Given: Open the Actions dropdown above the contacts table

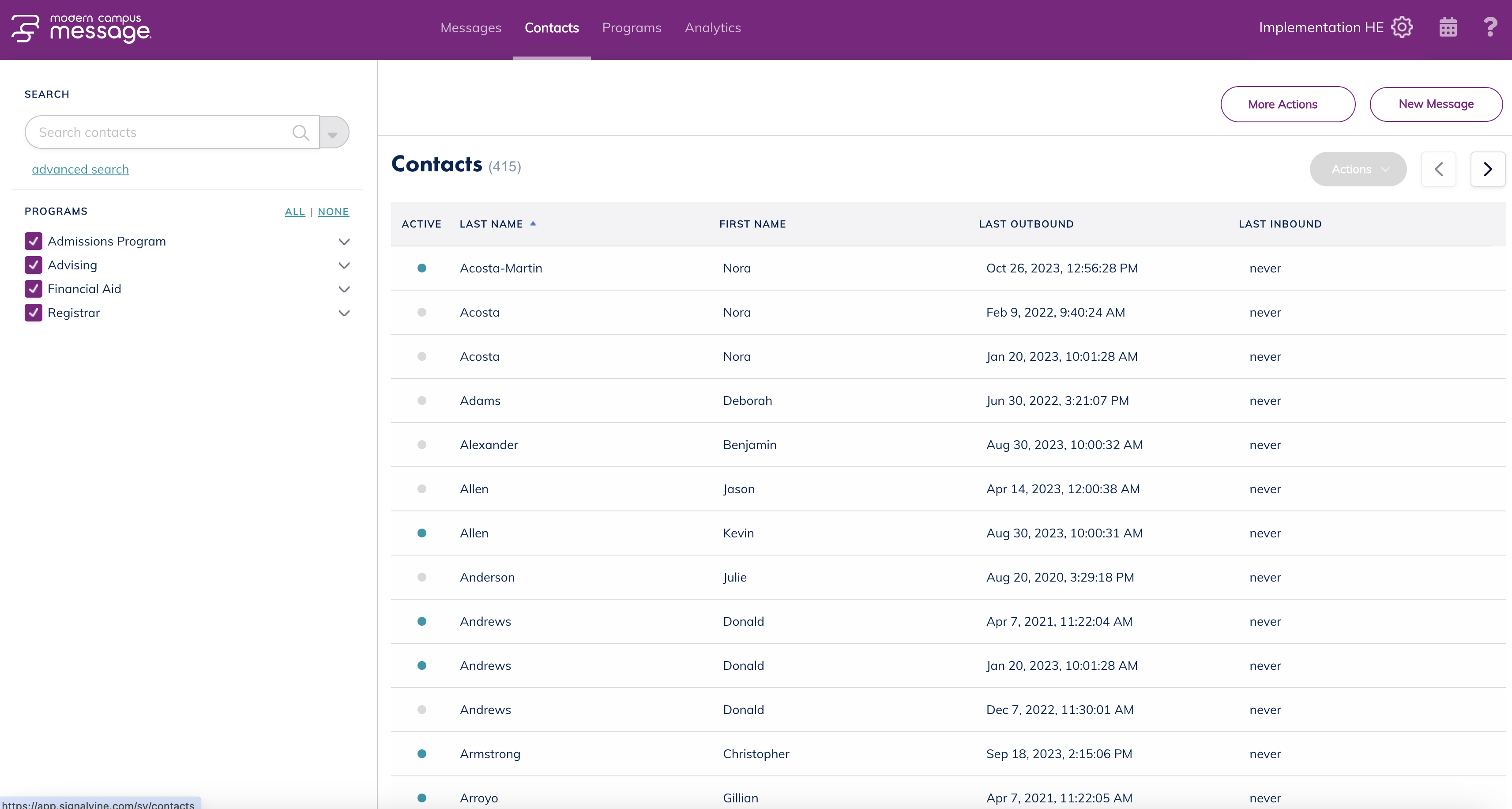Looking at the screenshot, I should pos(1358,169).
